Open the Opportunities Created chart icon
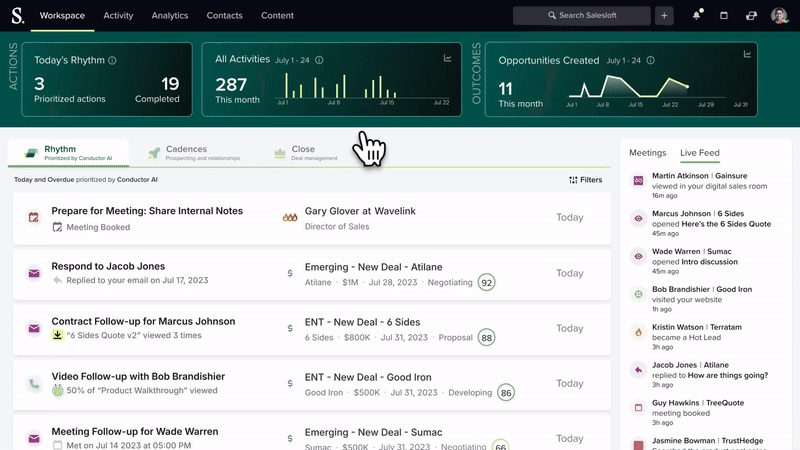Image resolution: width=800 pixels, height=450 pixels. click(x=747, y=54)
